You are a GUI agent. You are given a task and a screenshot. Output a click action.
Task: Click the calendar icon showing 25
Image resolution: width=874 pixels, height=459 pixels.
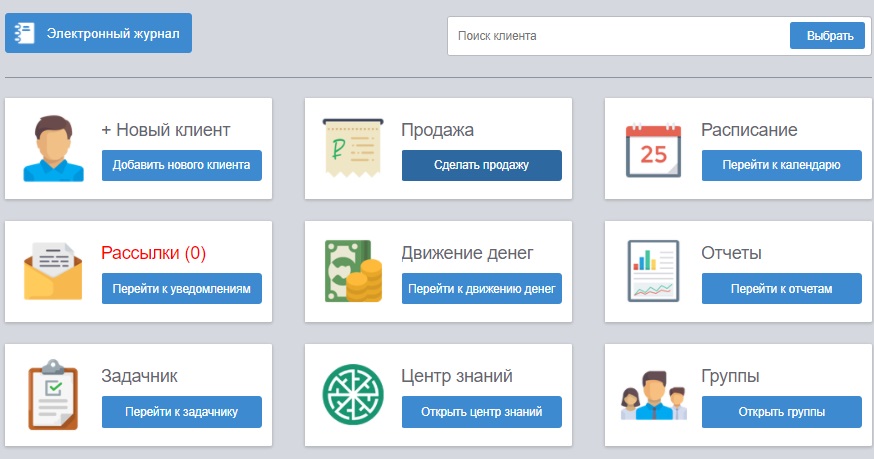pyautogui.click(x=653, y=151)
